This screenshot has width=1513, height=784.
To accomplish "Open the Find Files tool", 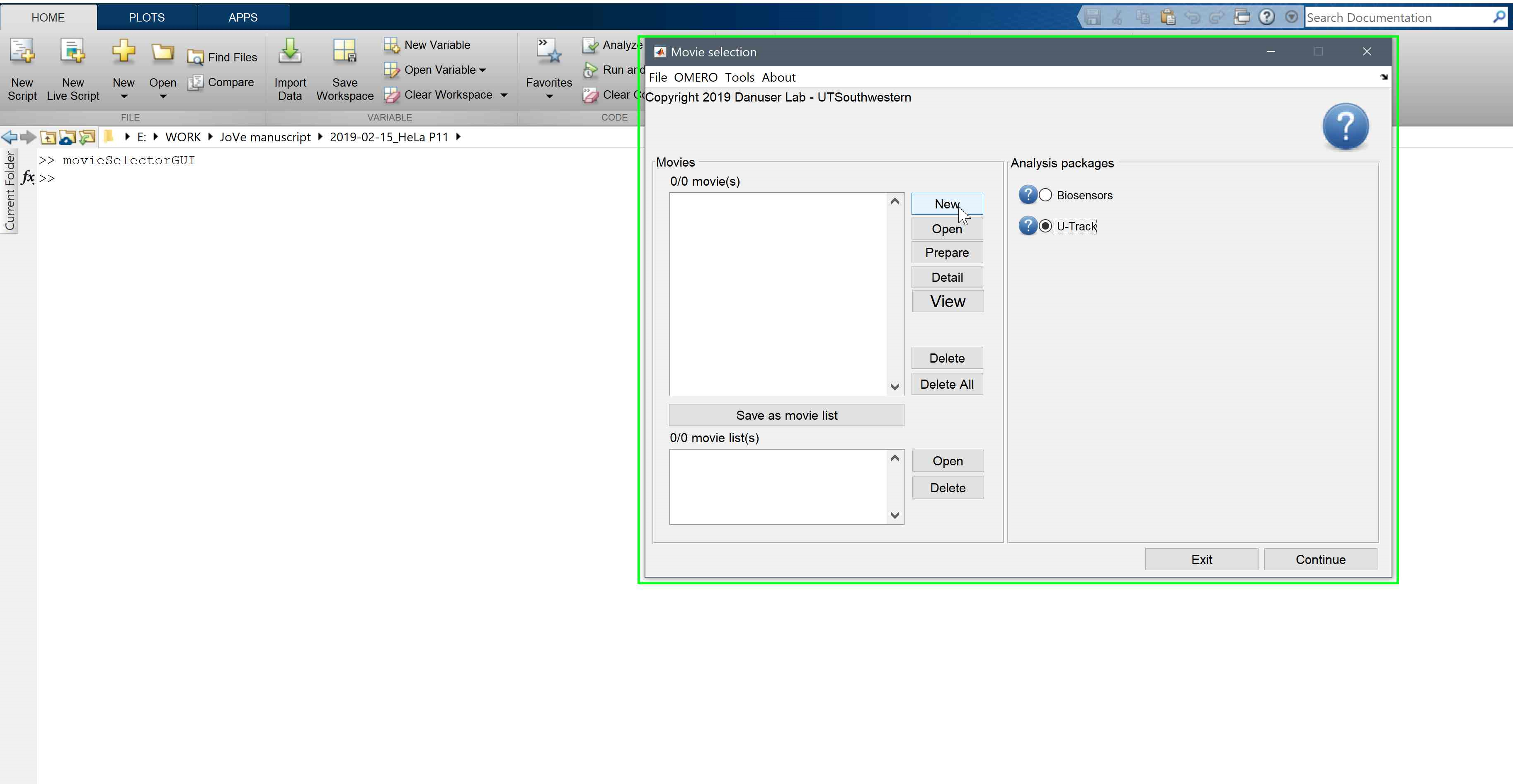I will [x=223, y=58].
